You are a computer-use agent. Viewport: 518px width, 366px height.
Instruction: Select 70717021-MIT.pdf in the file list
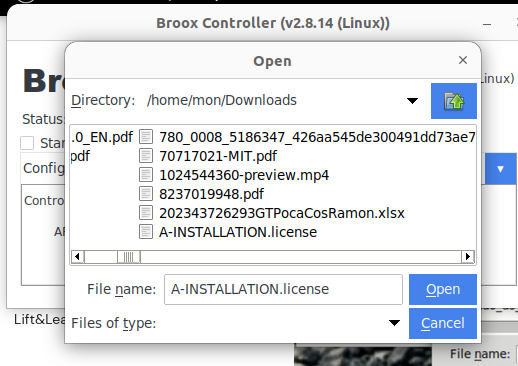(218, 156)
